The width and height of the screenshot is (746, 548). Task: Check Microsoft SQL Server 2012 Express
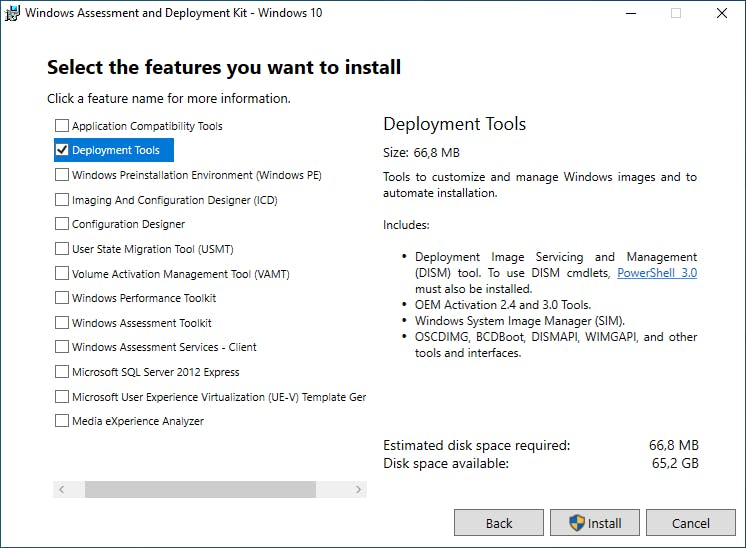tap(62, 372)
